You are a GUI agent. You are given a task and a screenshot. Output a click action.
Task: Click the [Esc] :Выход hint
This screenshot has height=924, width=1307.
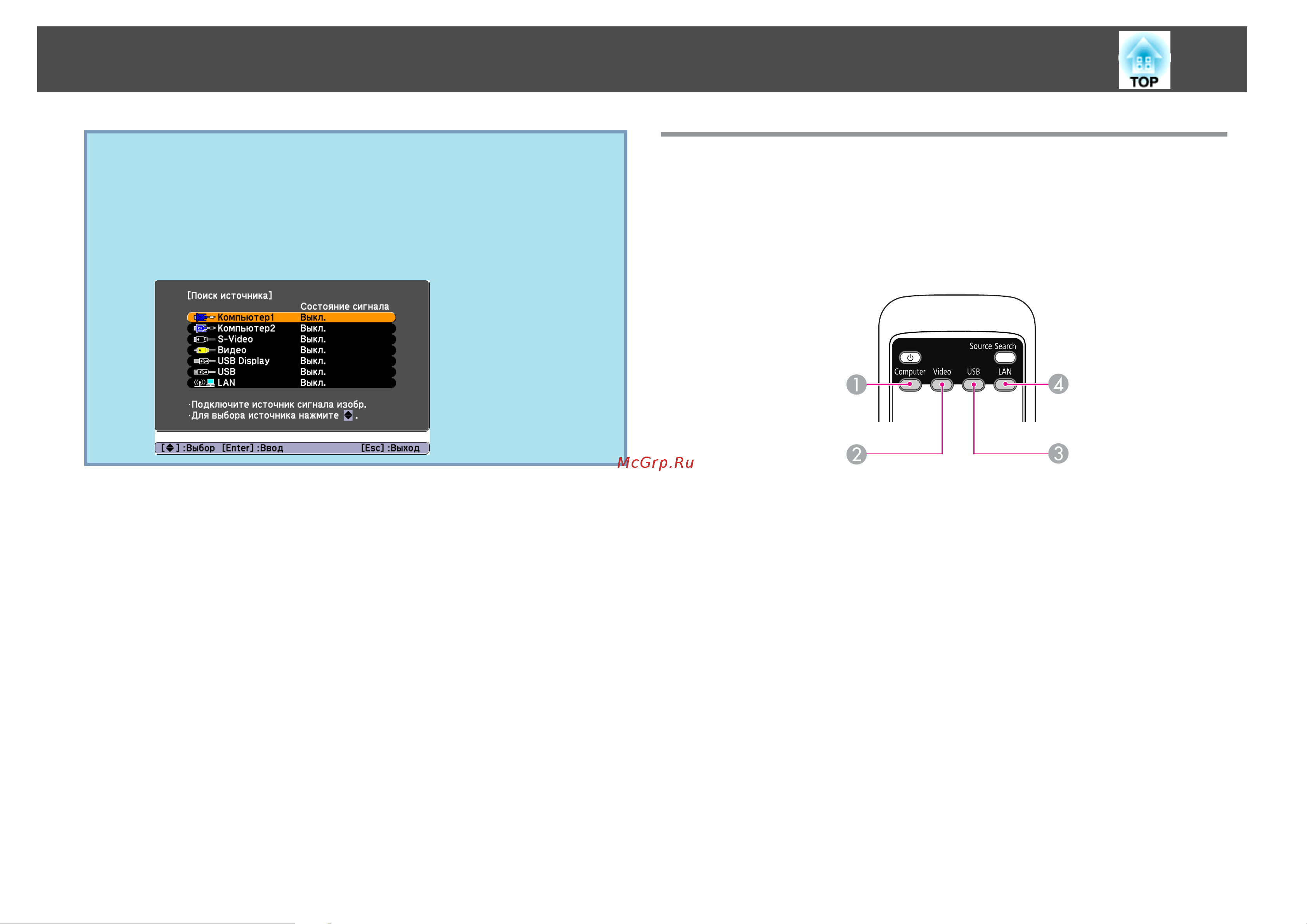390,448
